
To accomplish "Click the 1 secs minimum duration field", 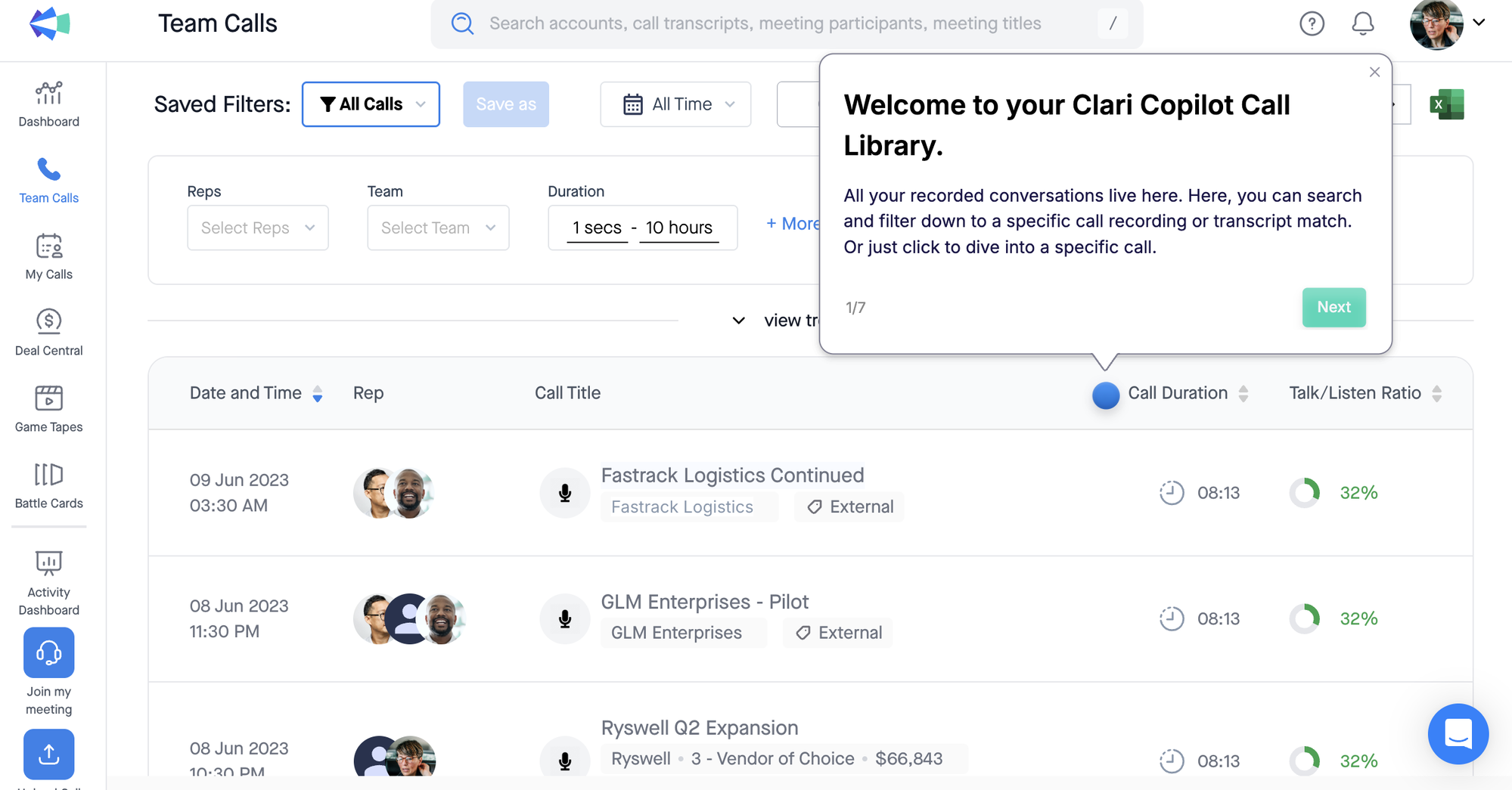I will 597,228.
